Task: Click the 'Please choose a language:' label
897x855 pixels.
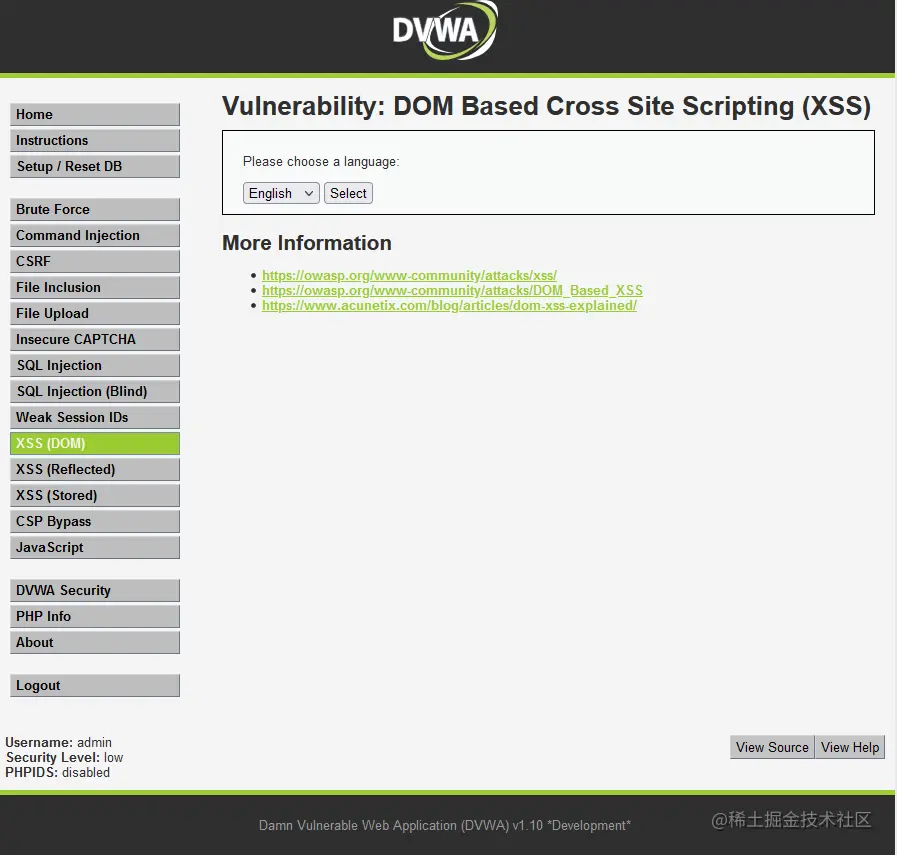Action: point(321,162)
